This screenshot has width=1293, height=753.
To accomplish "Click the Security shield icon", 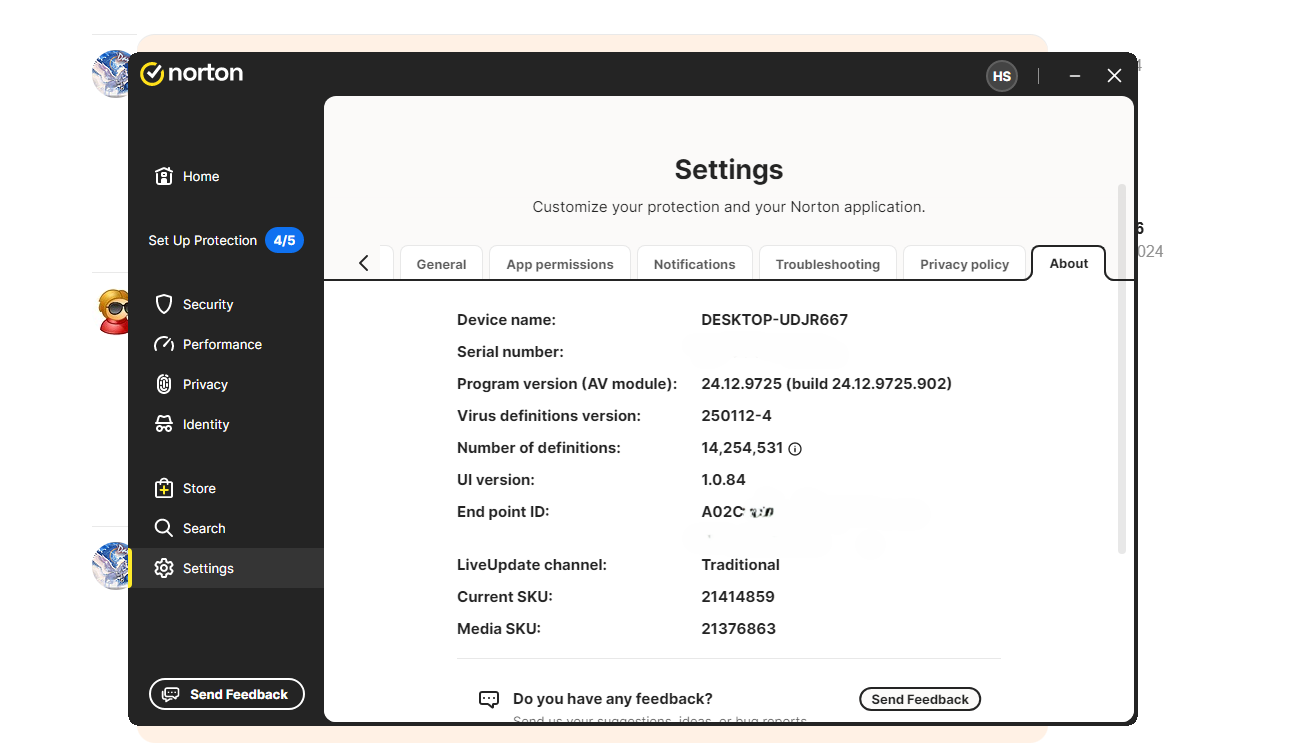I will 164,304.
